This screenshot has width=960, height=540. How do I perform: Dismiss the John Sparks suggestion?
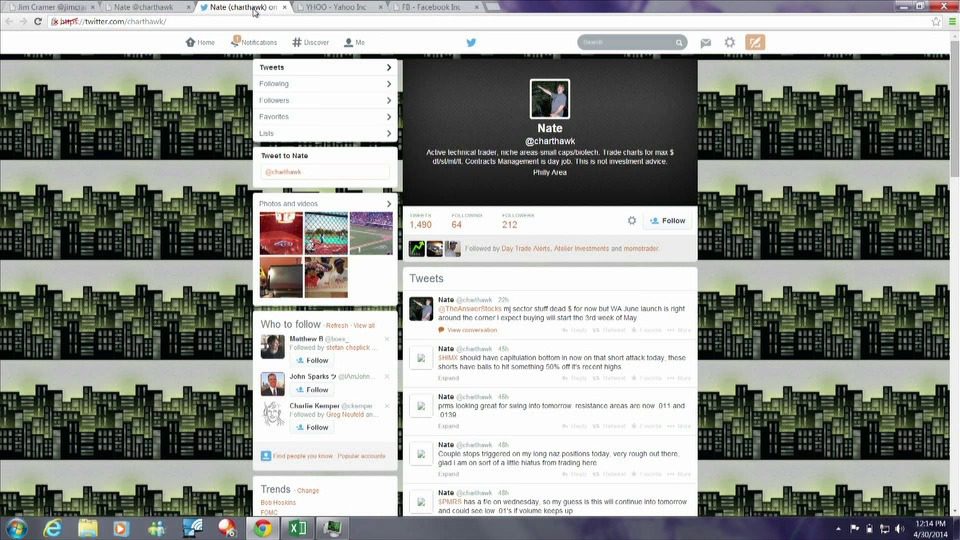(x=387, y=377)
